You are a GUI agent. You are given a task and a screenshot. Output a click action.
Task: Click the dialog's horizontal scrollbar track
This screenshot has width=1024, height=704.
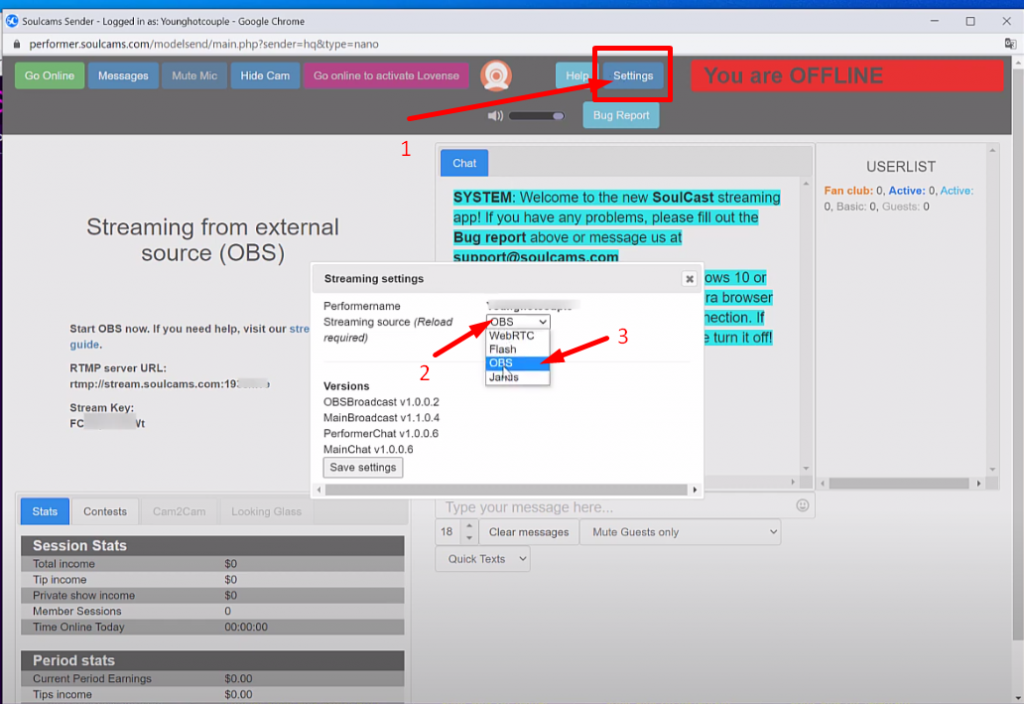coord(506,490)
